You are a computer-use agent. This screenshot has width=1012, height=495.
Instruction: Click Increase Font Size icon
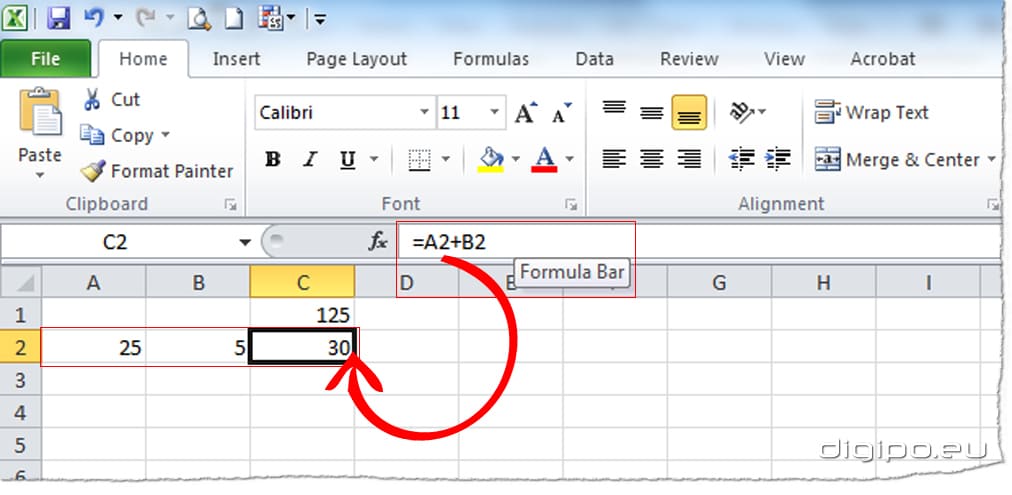(x=525, y=113)
